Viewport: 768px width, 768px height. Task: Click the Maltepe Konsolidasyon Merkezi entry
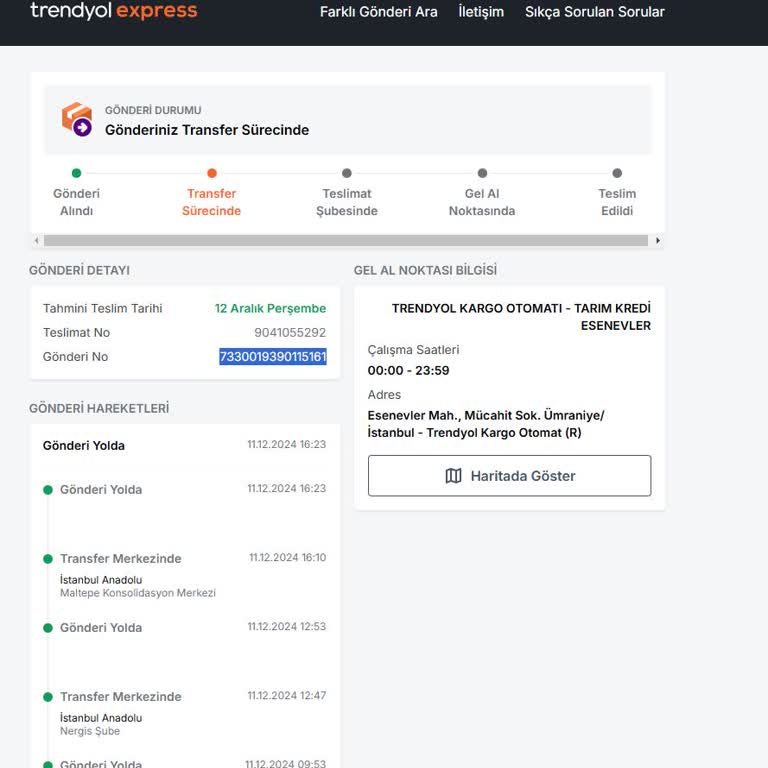tap(138, 593)
